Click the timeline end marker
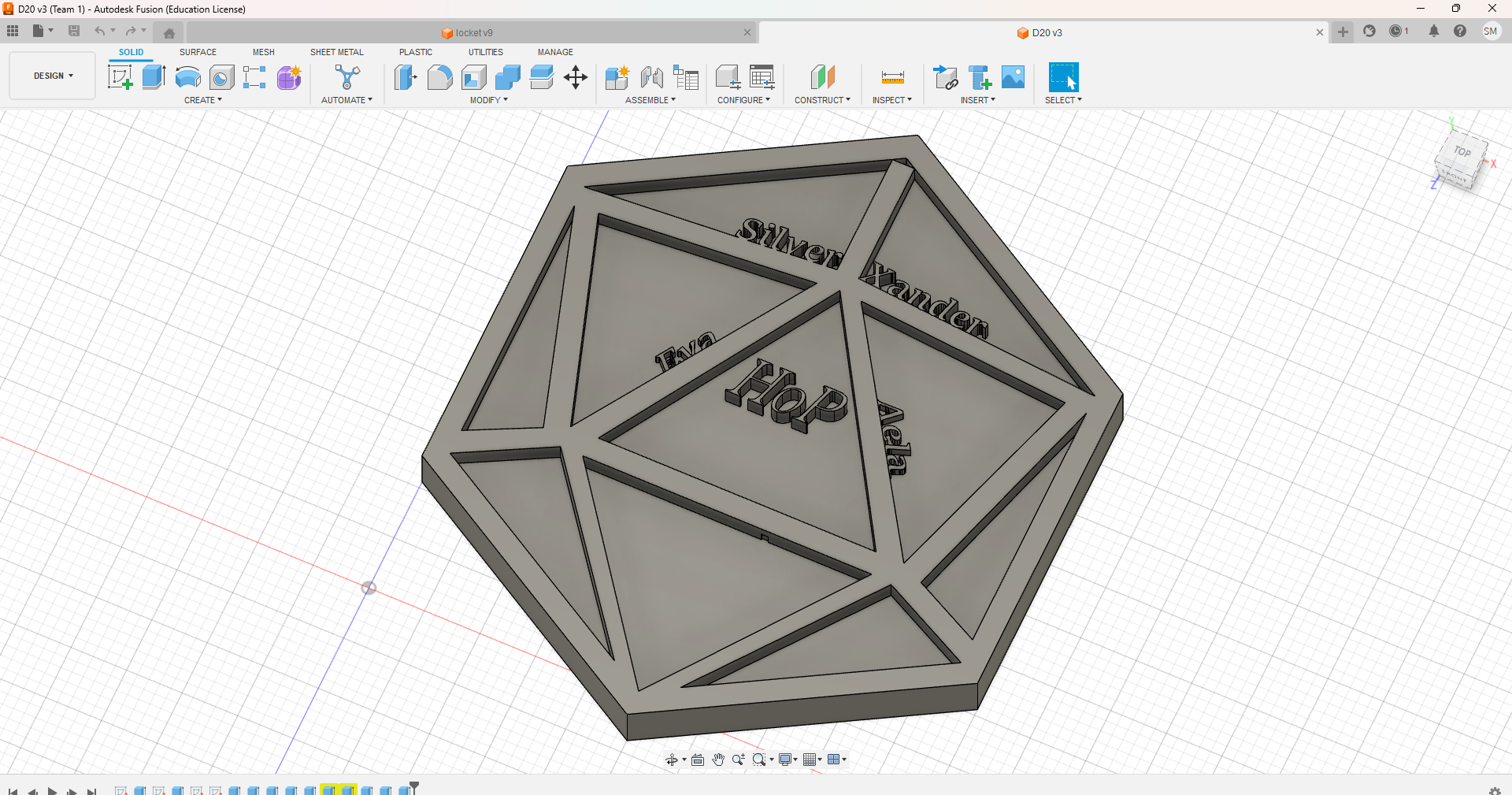 click(414, 786)
